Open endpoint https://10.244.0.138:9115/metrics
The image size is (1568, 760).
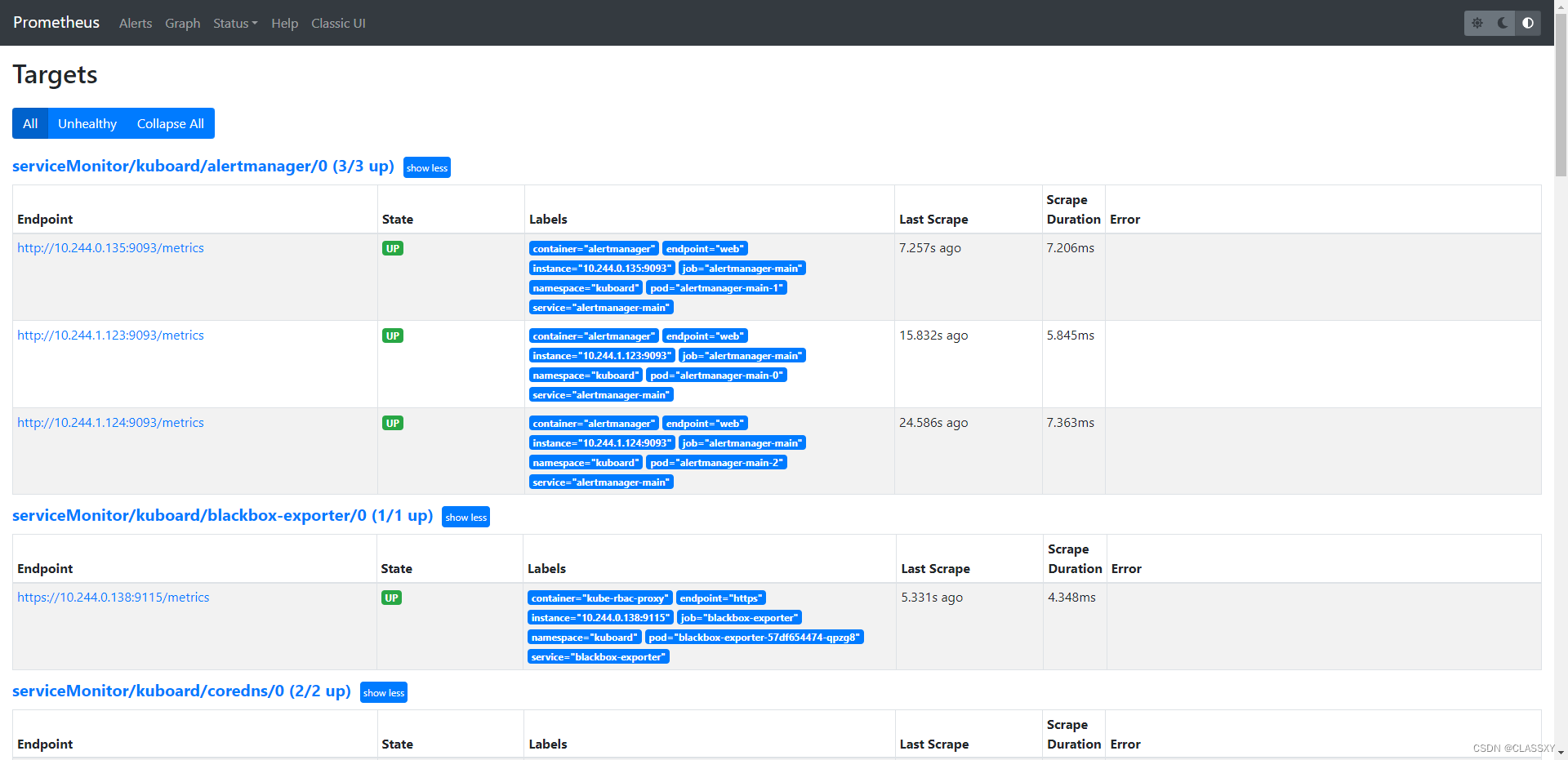click(x=113, y=598)
